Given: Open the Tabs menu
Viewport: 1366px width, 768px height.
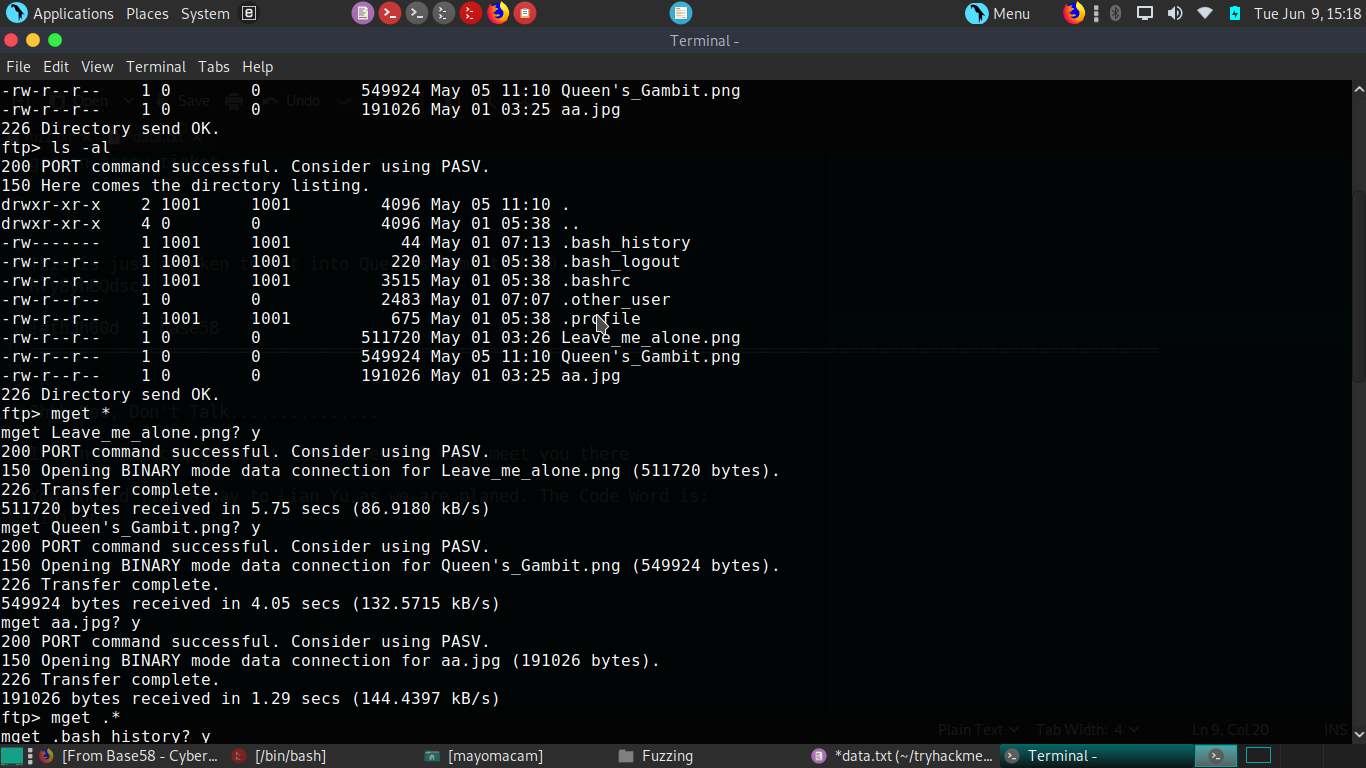Looking at the screenshot, I should (x=213, y=67).
